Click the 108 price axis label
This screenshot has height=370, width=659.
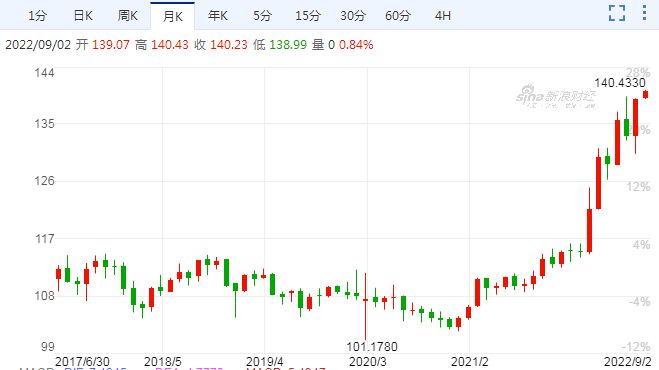tap(45, 296)
